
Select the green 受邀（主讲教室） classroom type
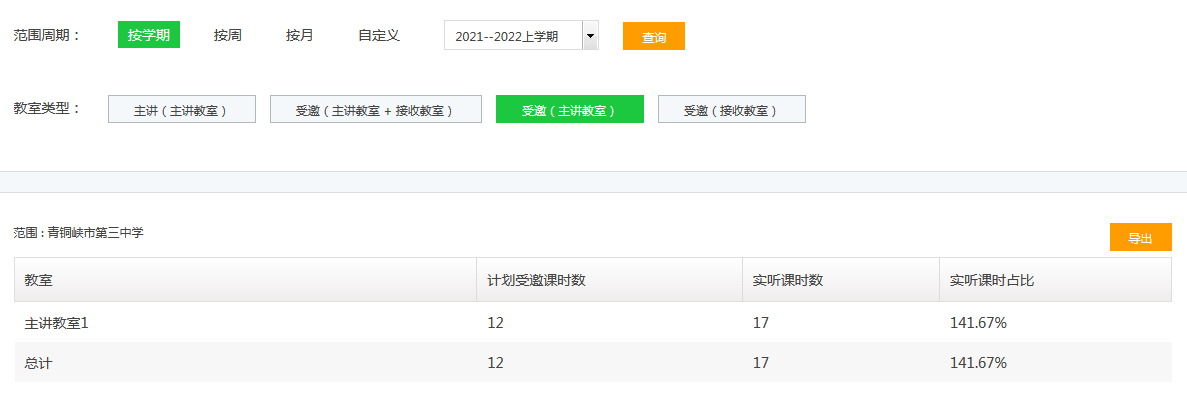click(569, 109)
